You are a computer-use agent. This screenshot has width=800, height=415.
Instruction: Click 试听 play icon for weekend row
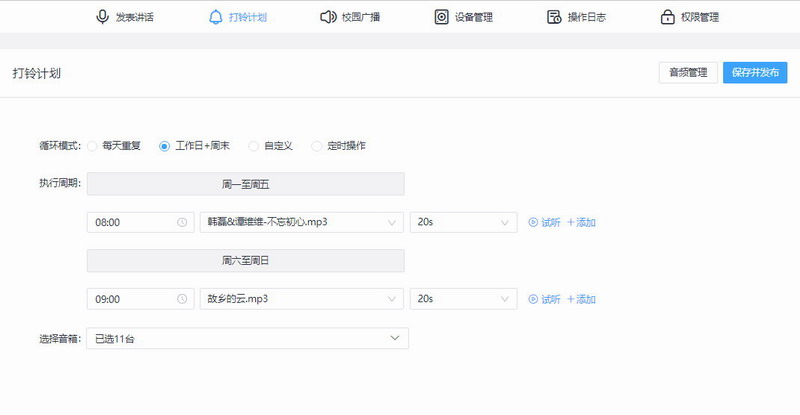[533, 299]
